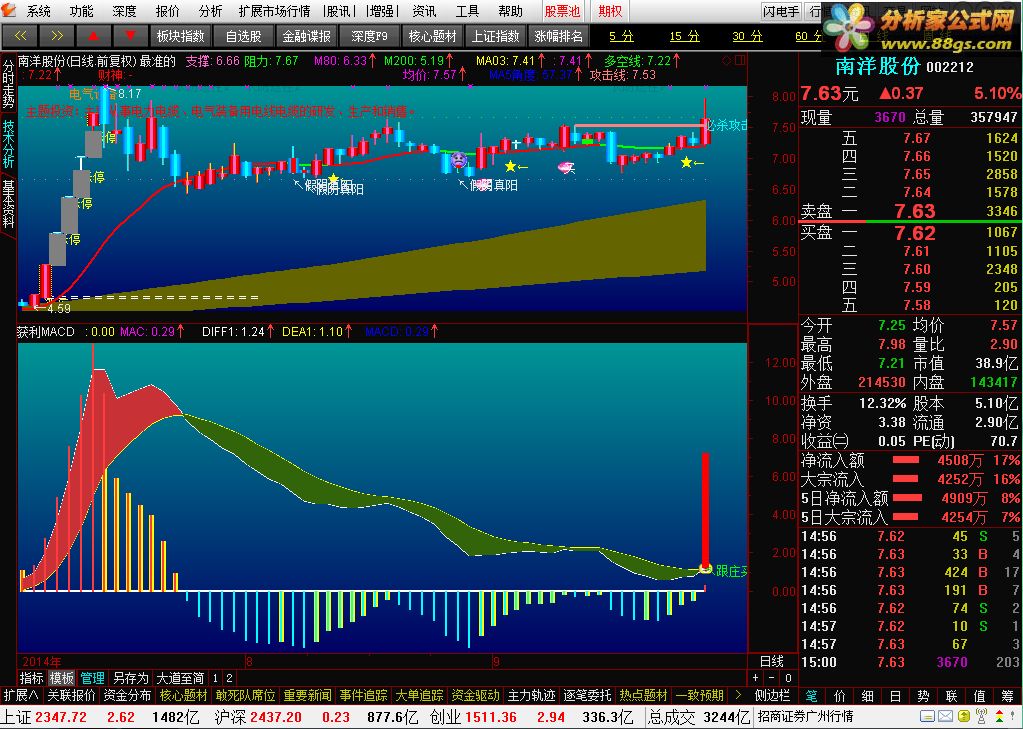This screenshot has width=1023, height=729.
Task: Expand the 扩展∧ panel
Action: [21, 696]
